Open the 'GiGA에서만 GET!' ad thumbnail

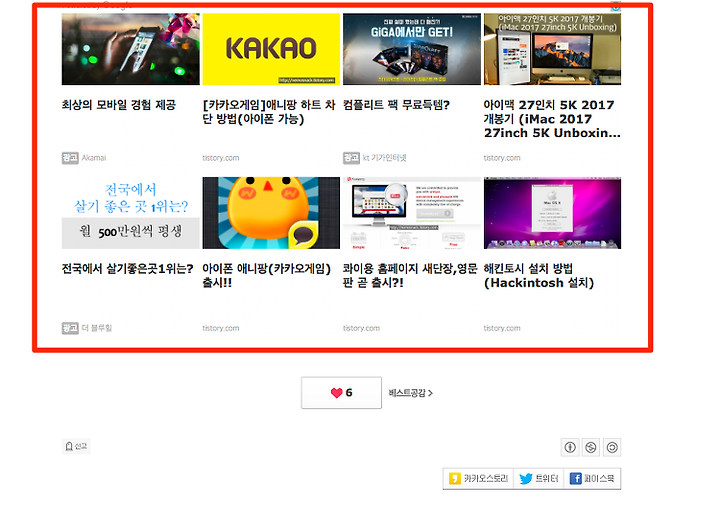411,49
